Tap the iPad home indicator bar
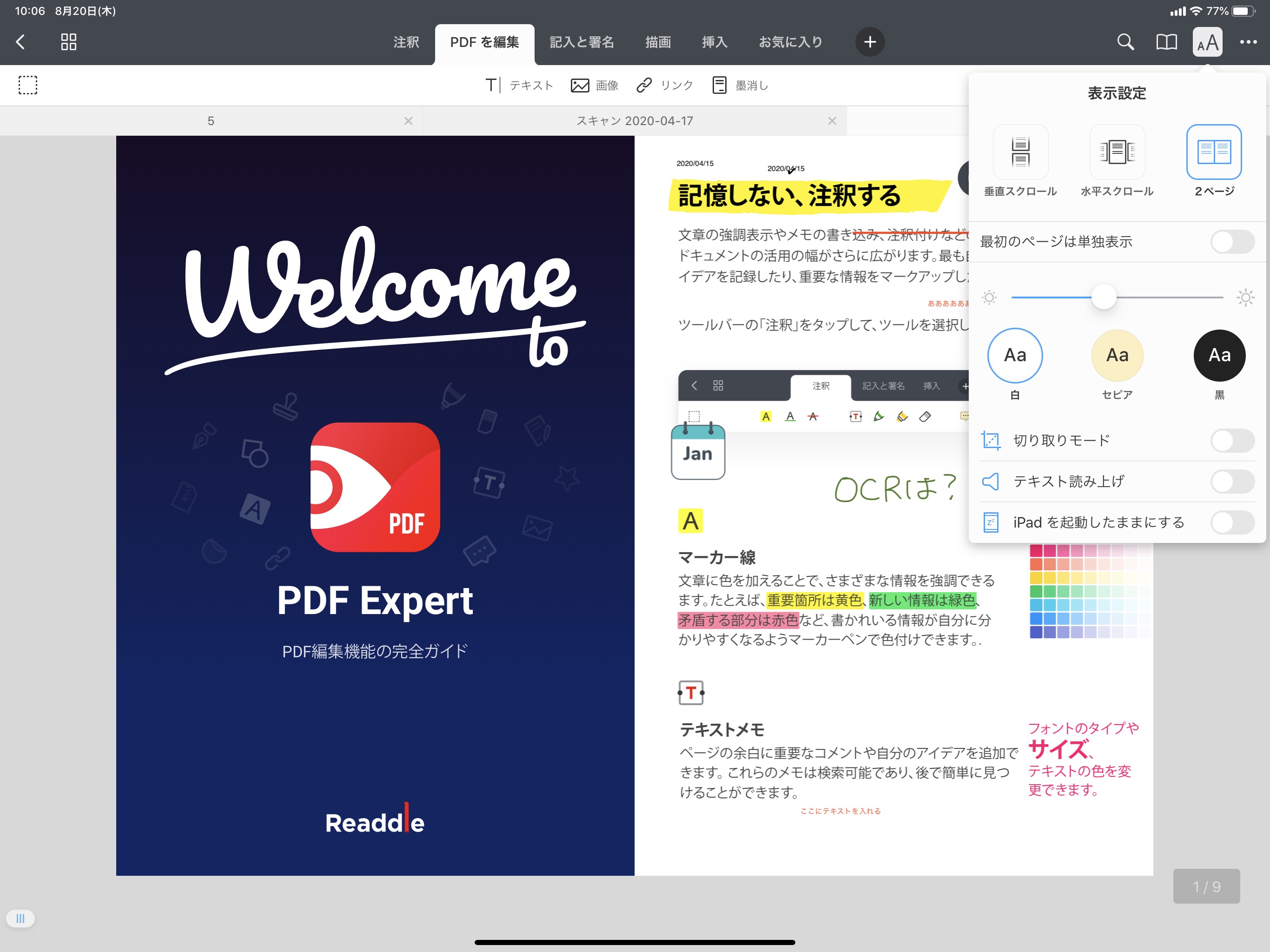 coord(635,942)
